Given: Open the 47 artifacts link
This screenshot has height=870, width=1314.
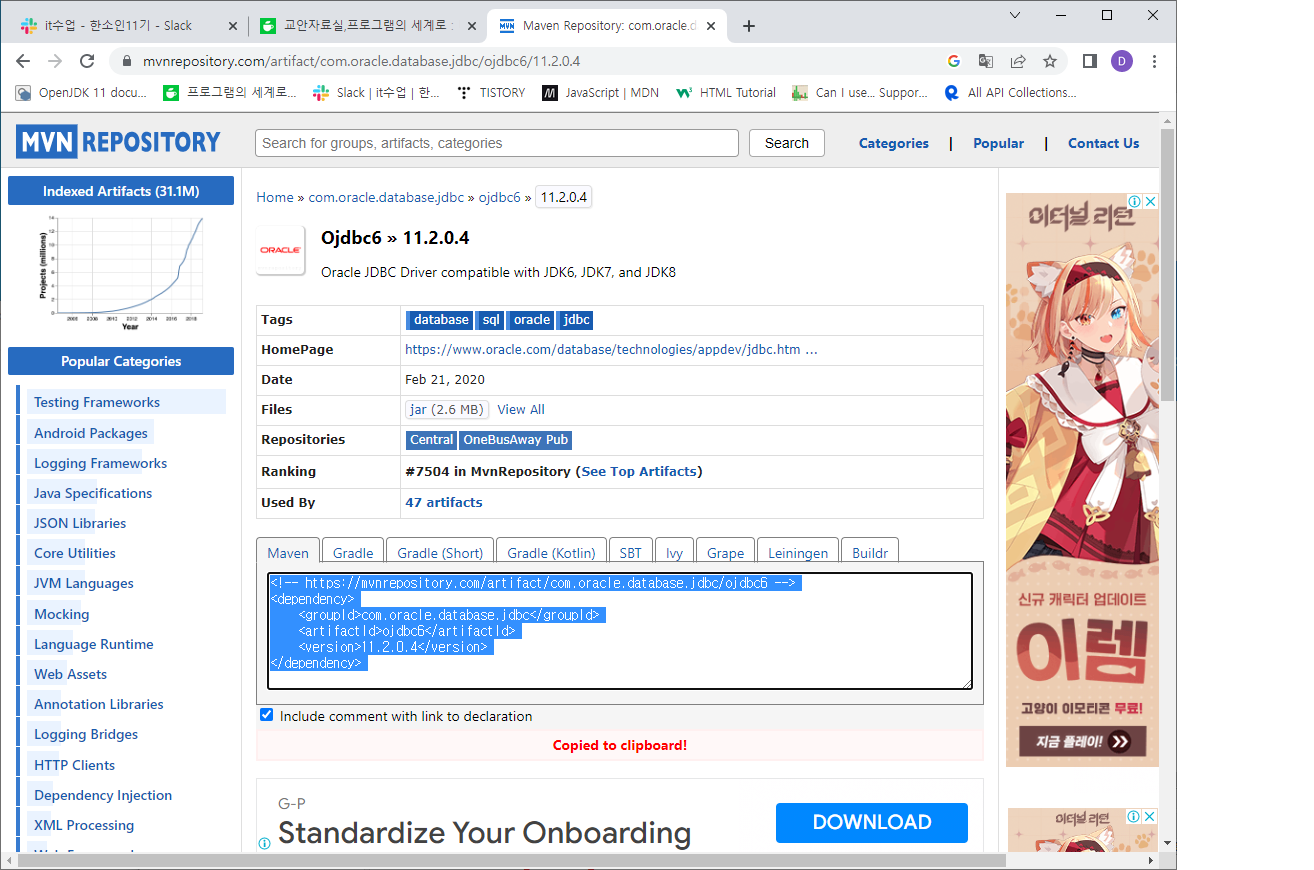Looking at the screenshot, I should [x=444, y=502].
